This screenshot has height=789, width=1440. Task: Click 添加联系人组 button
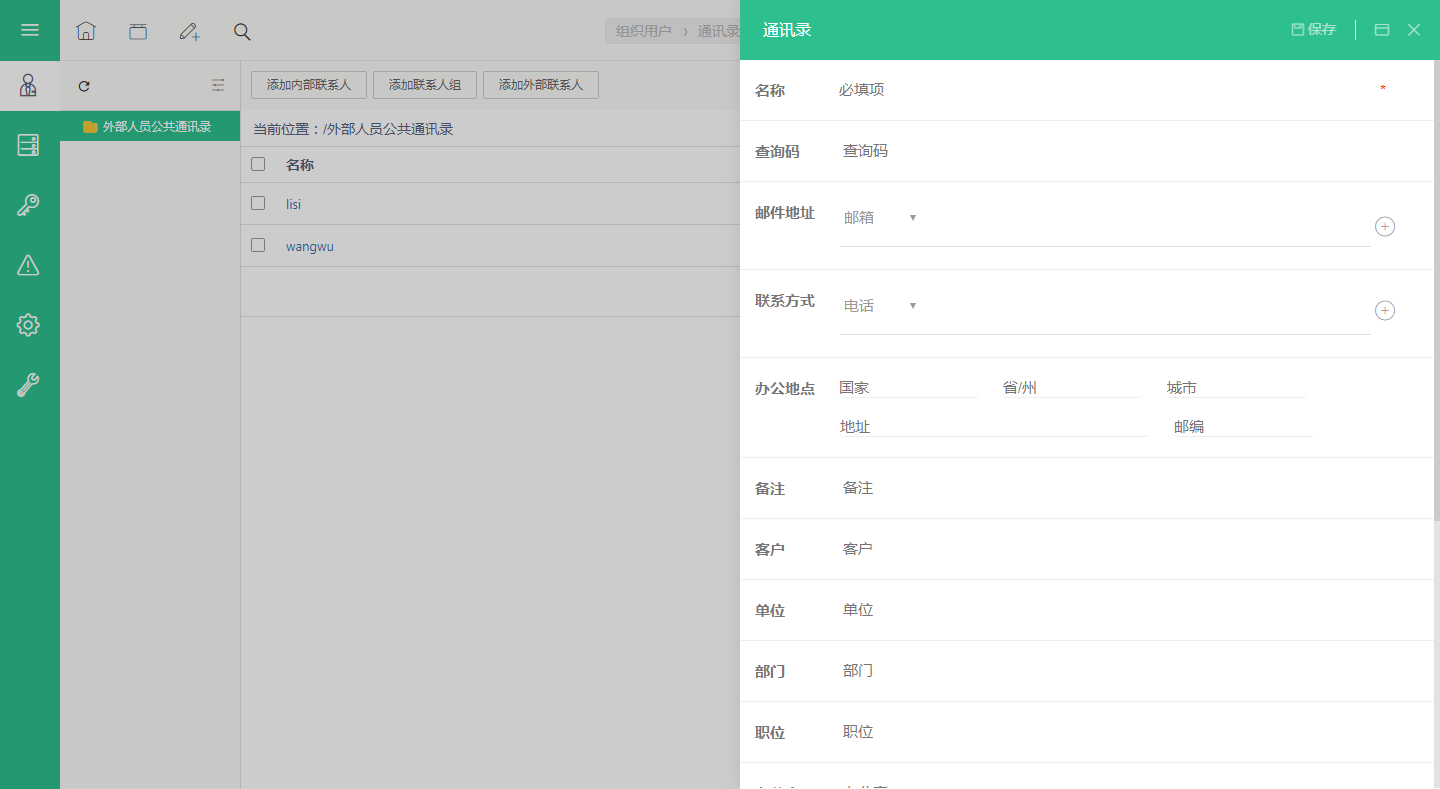[425, 85]
